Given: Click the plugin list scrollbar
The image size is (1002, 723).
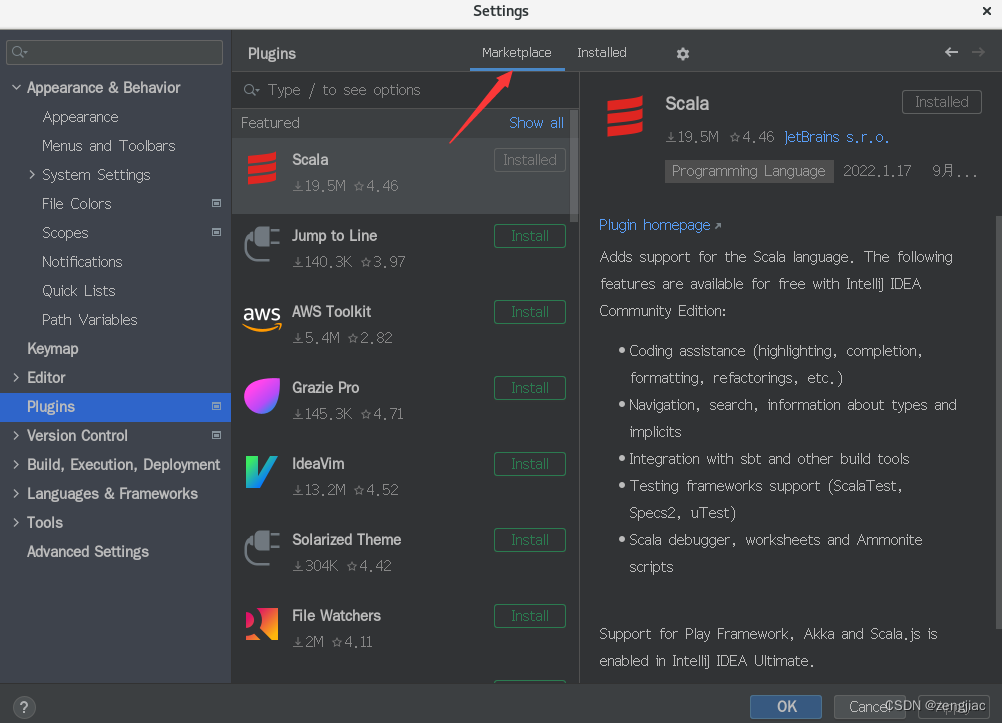Looking at the screenshot, I should (x=574, y=166).
